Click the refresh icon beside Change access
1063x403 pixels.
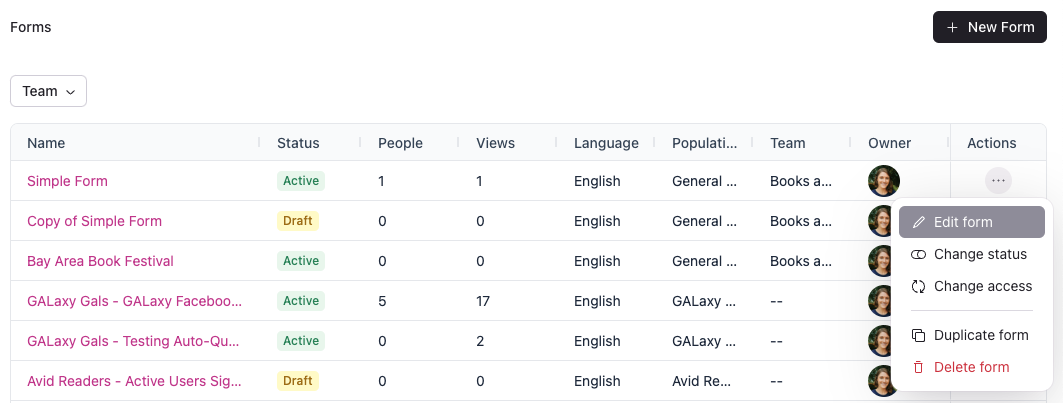pyautogui.click(x=918, y=287)
